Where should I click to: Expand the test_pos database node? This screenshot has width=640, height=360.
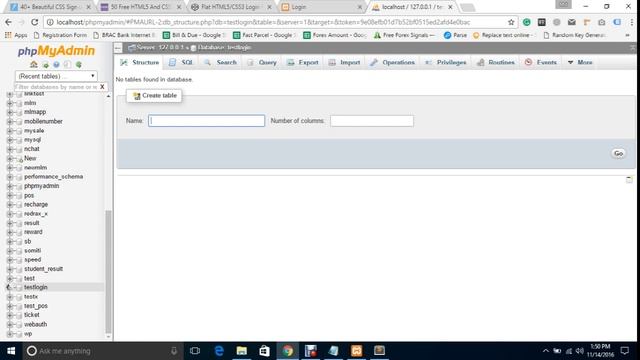pos(10,306)
